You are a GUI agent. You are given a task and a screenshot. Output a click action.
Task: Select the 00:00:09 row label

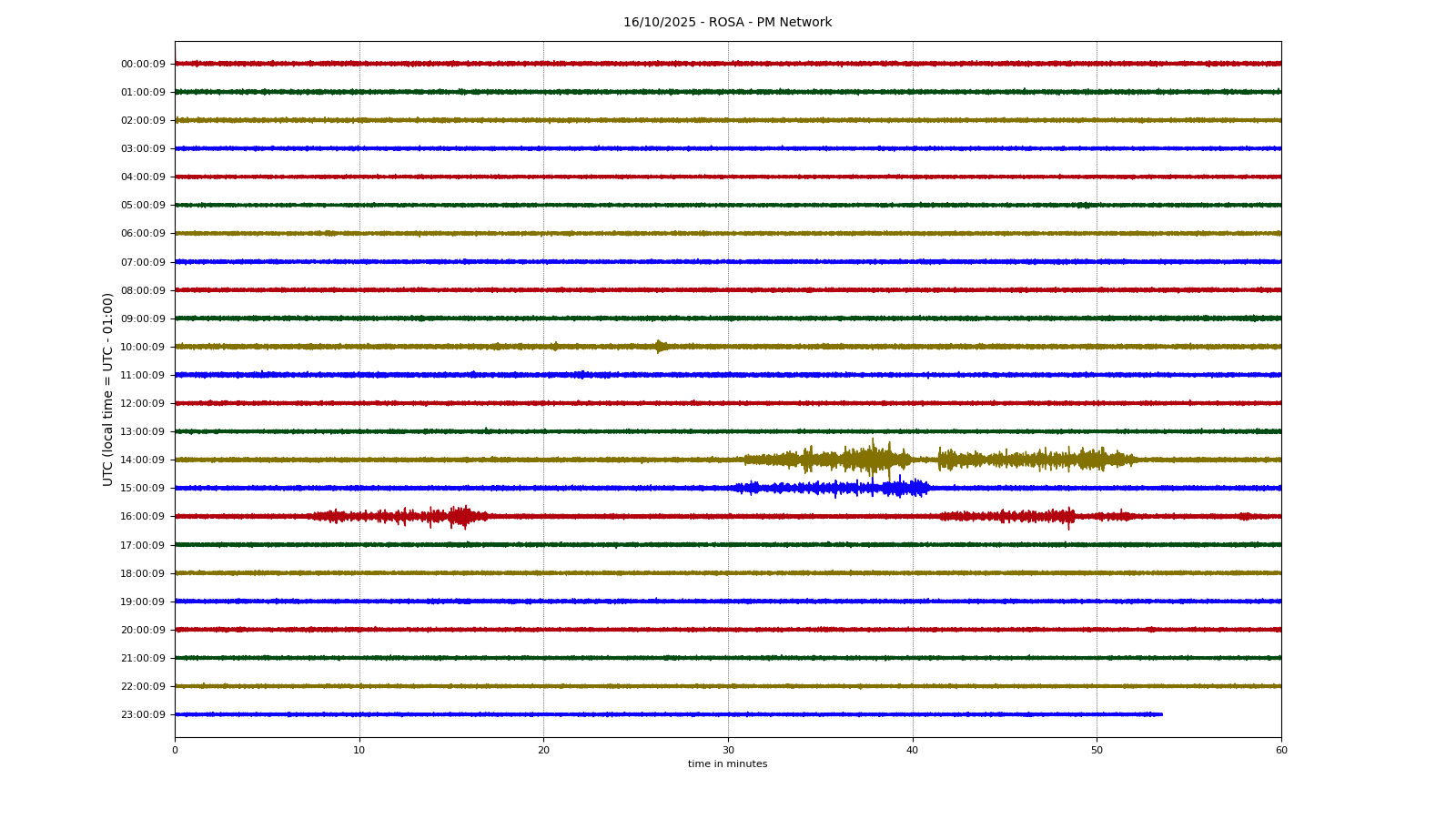pos(143,65)
